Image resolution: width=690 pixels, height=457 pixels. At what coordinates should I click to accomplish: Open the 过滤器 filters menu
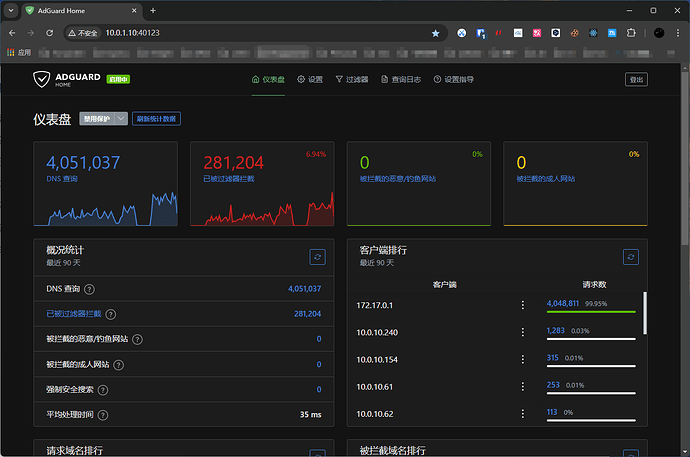point(352,79)
